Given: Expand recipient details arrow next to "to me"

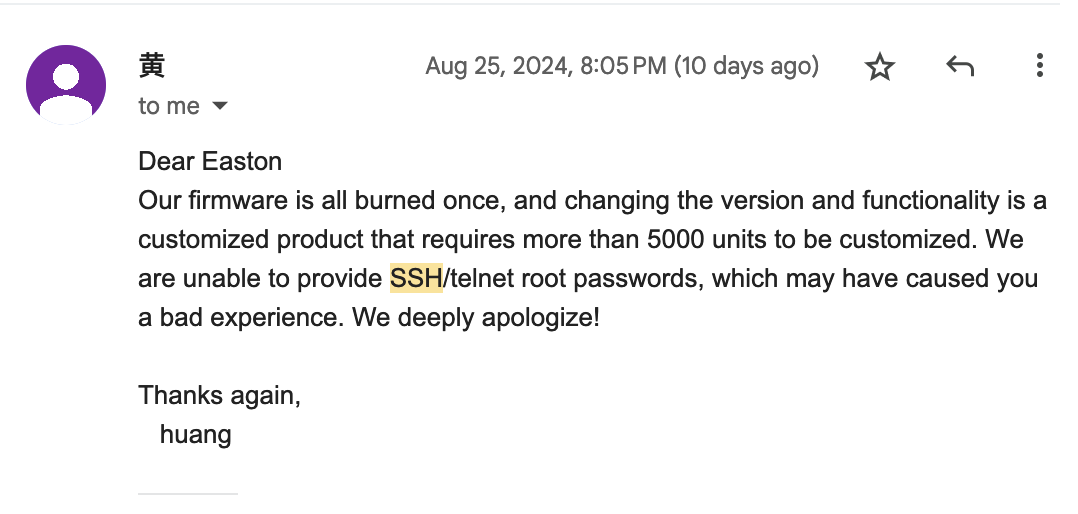Looking at the screenshot, I should click(220, 106).
